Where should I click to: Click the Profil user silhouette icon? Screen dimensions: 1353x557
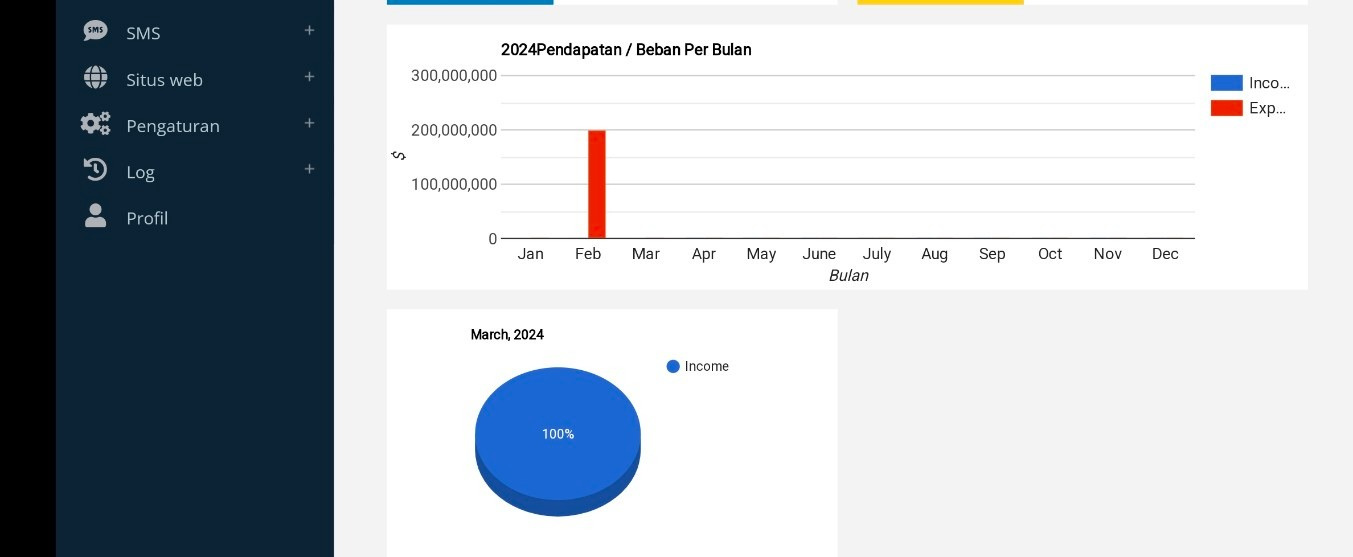pos(95,216)
